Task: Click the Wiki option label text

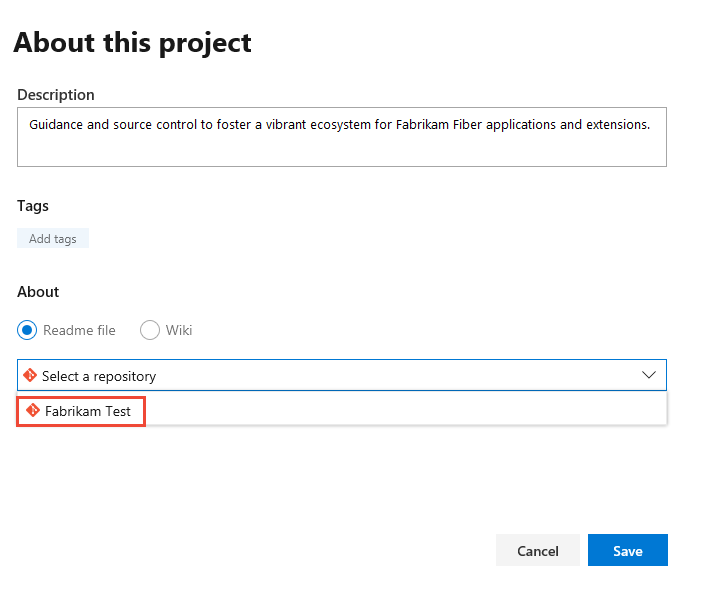Action: (178, 330)
